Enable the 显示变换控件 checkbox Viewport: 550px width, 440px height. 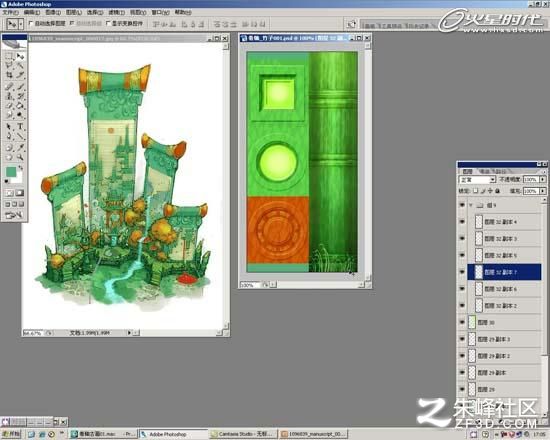coord(108,24)
